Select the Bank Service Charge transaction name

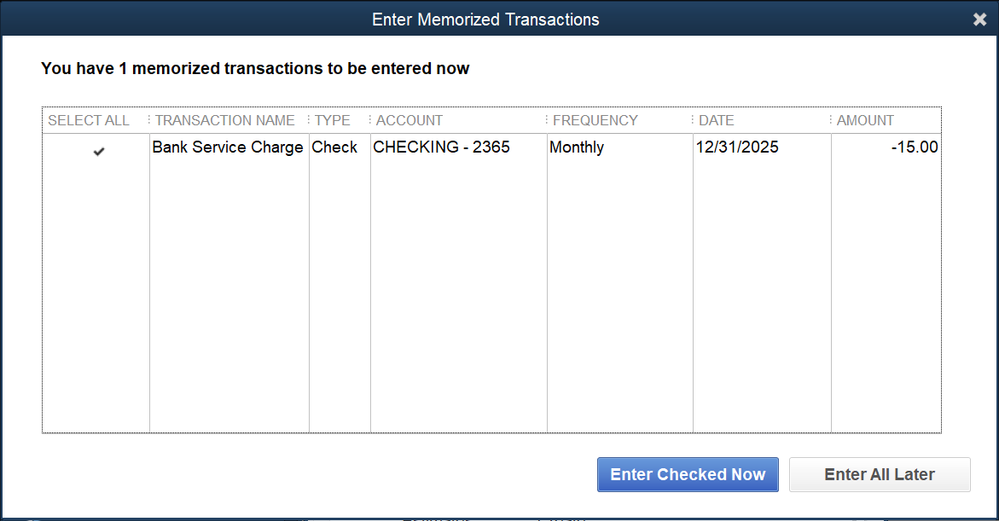228,147
